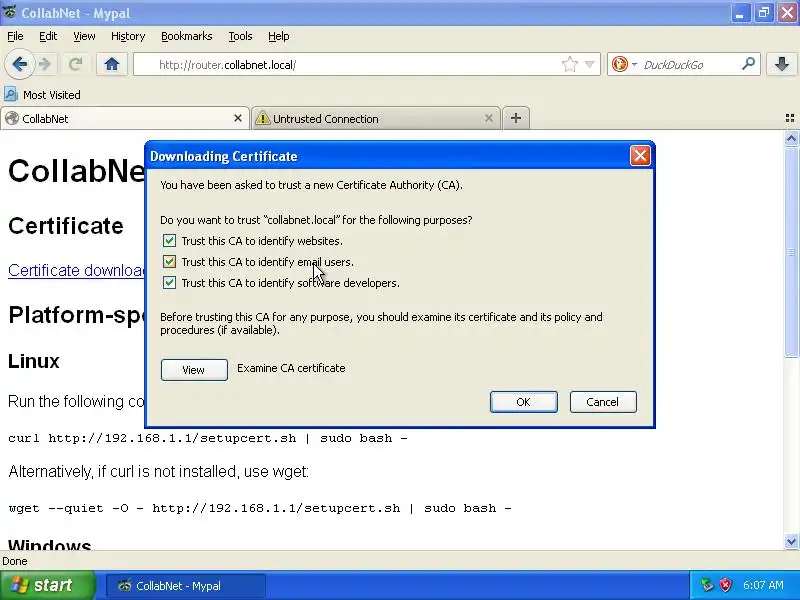Uncheck Trust this CA to identify websites
Screen dimensions: 800x600
(x=169, y=241)
